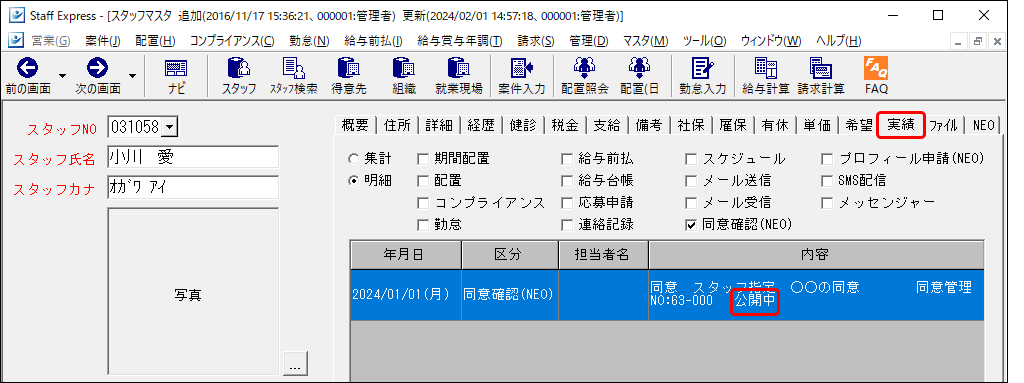Check the 配置 checkbox

point(423,181)
